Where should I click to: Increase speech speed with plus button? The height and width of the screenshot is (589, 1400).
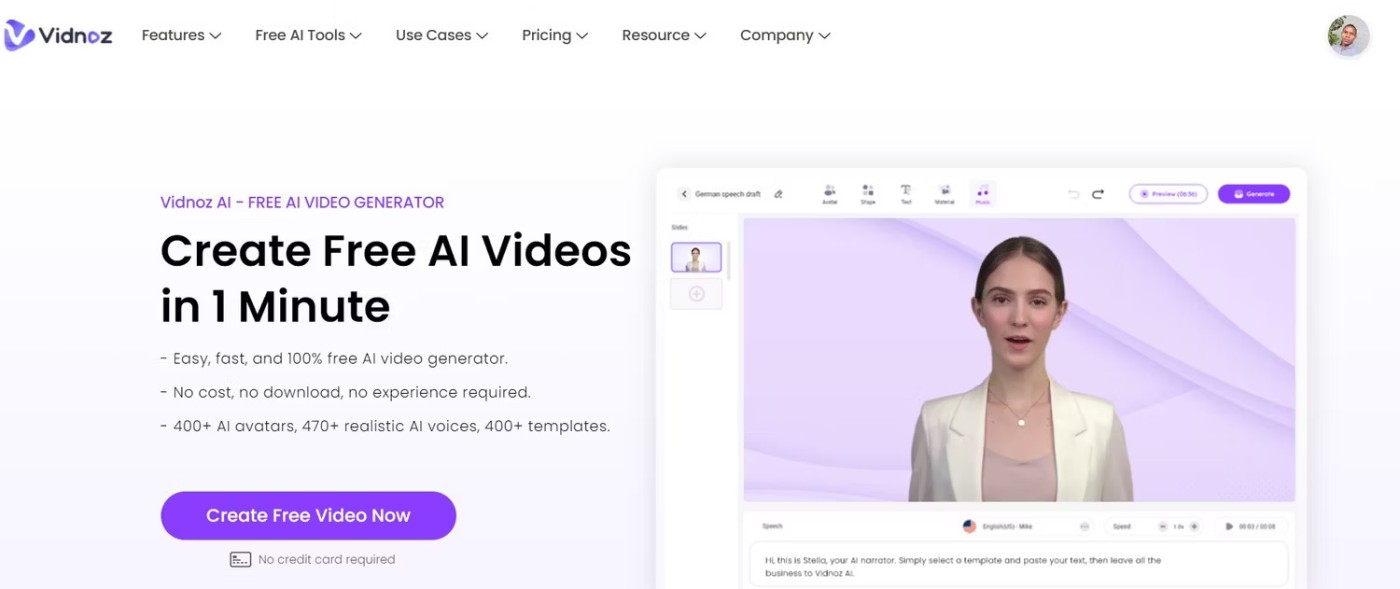coord(1194,526)
